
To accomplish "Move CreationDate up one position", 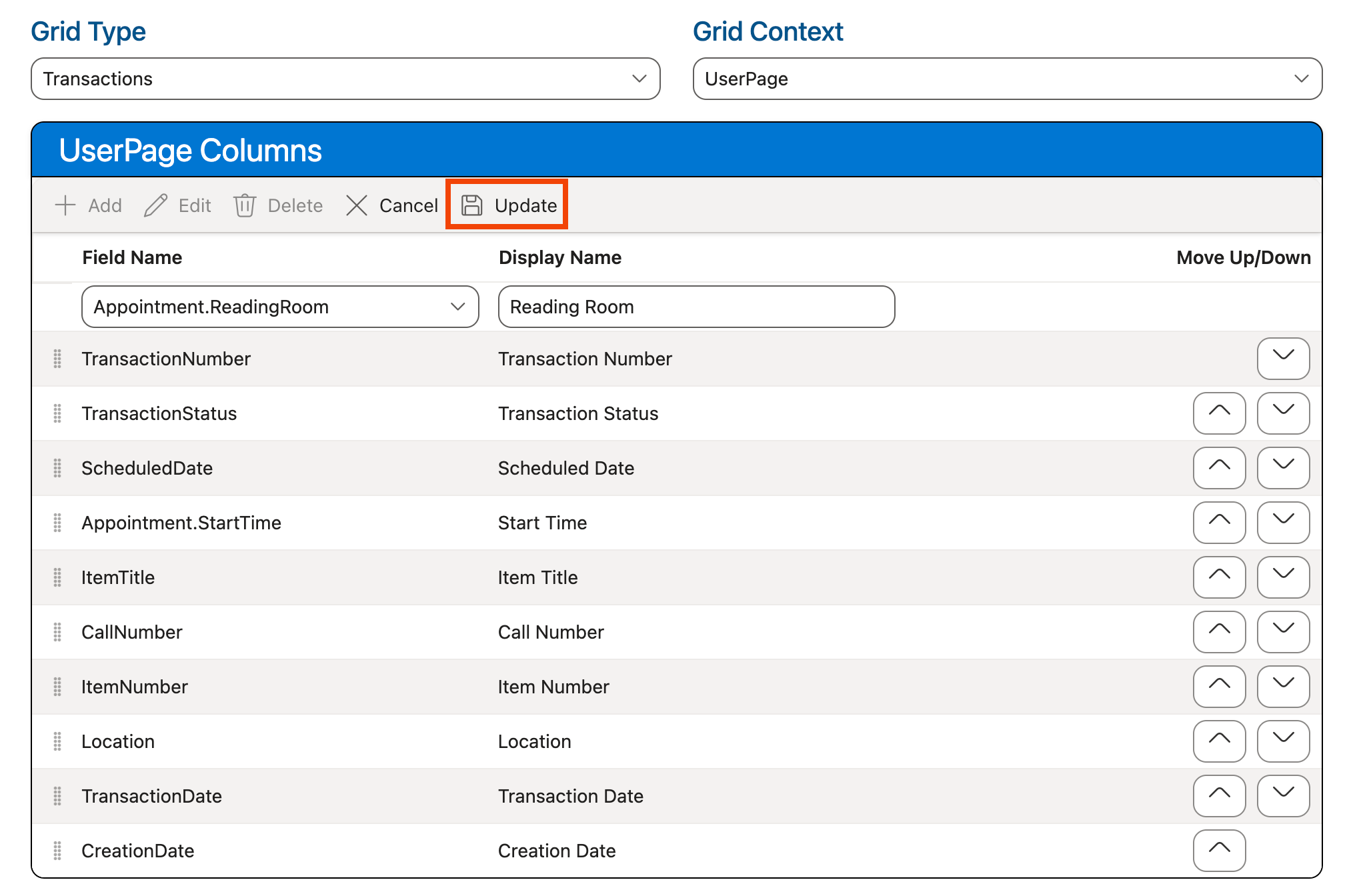I will pos(1219,851).
